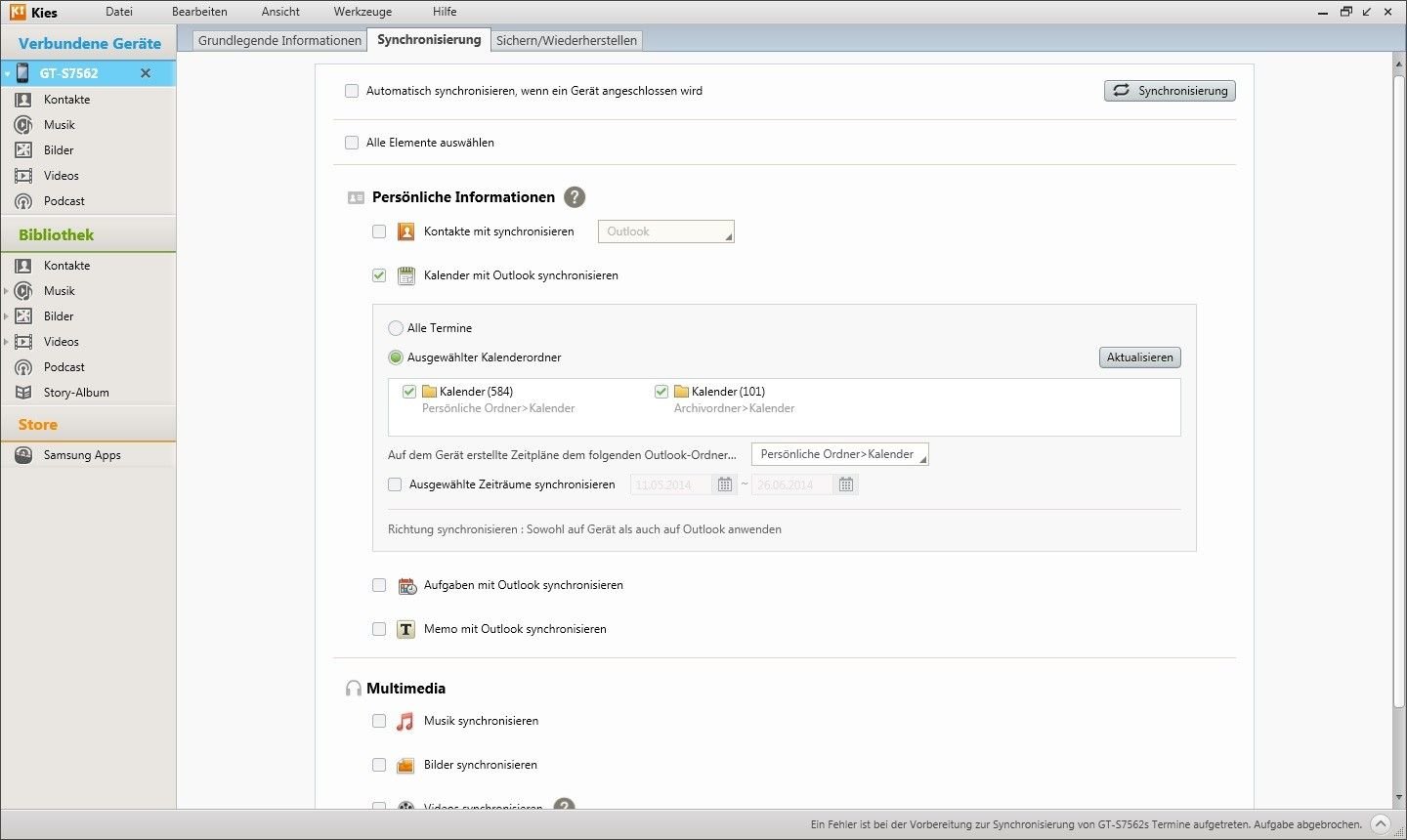Check Alle Elemente auswählen
1407x840 pixels.
(352, 143)
